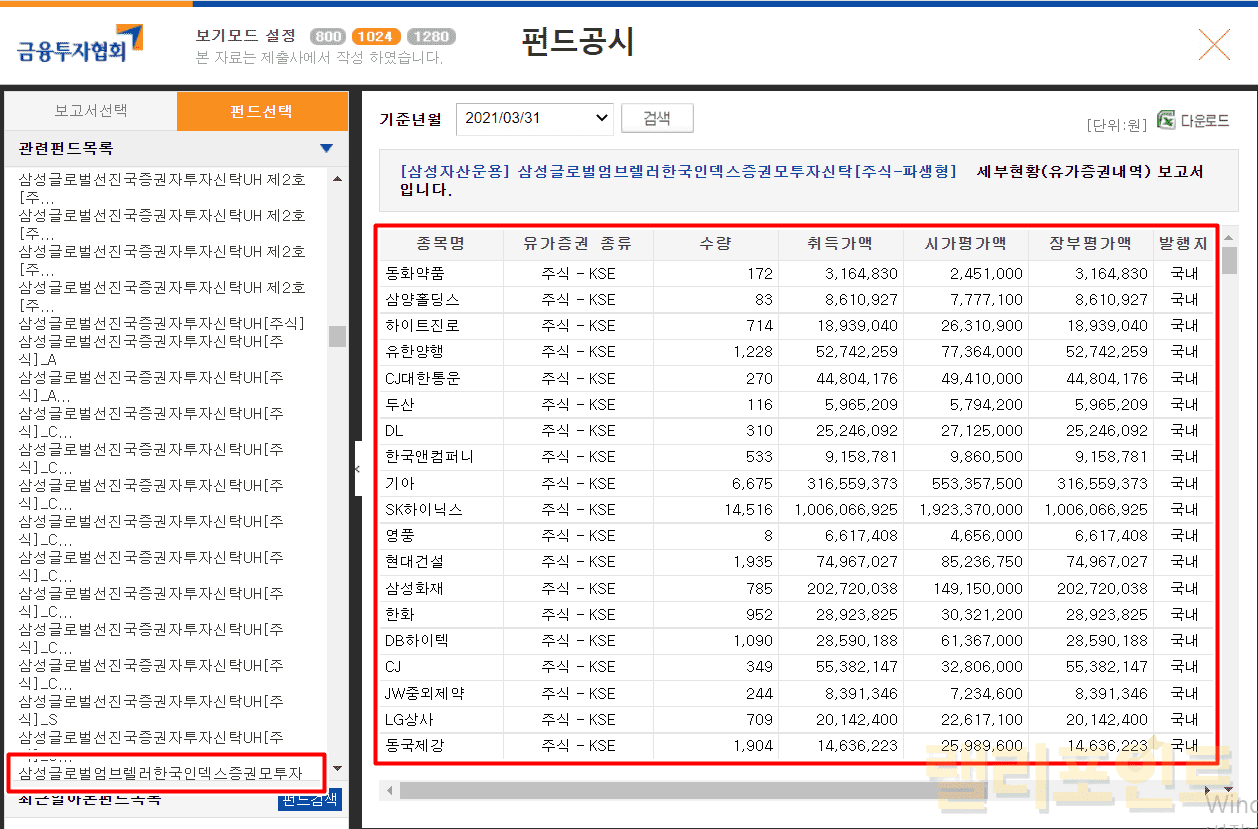Click the table vertical scrollbar thumb
This screenshot has width=1258, height=829.
(1229, 260)
